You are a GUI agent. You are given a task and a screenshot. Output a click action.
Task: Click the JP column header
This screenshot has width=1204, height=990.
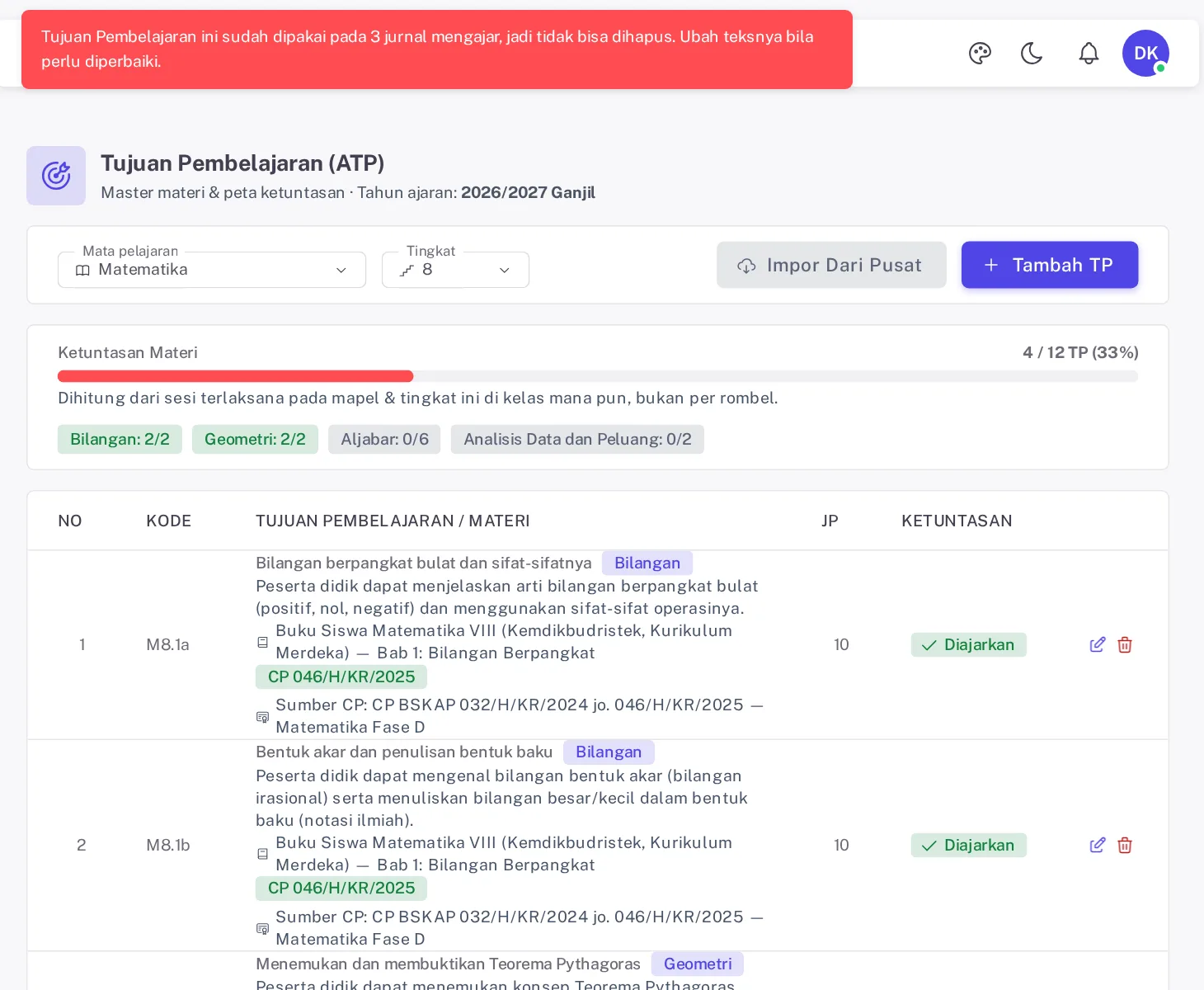click(x=830, y=521)
